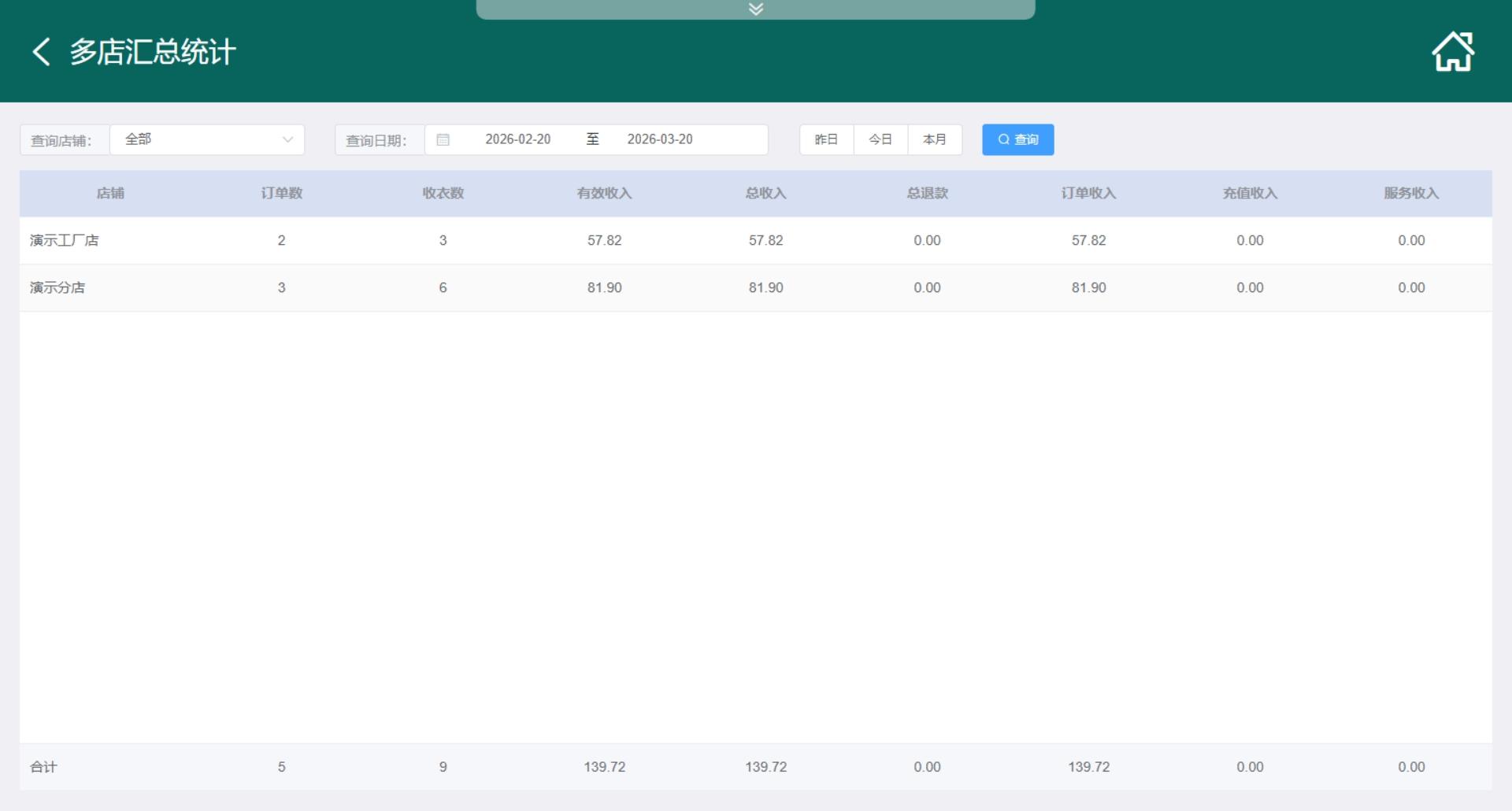Choose the 本月 quick filter

pyautogui.click(x=935, y=139)
